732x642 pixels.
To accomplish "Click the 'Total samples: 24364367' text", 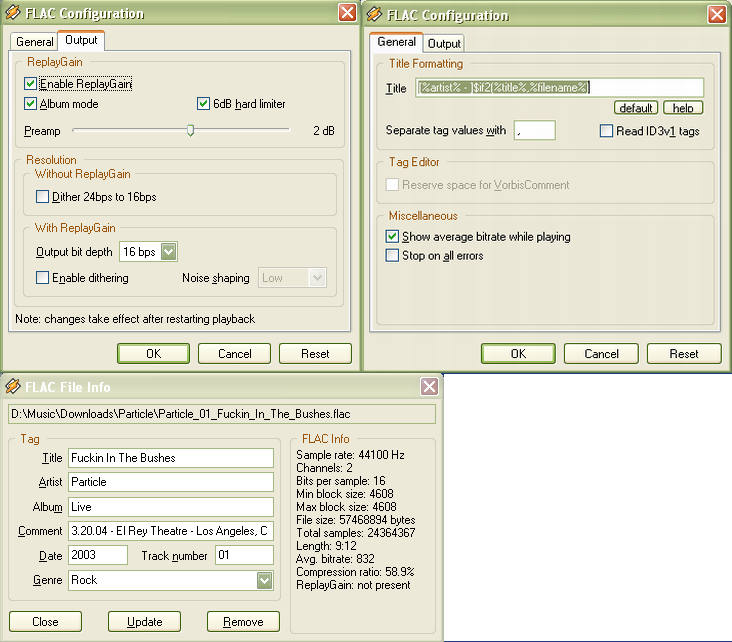I will click(x=355, y=532).
